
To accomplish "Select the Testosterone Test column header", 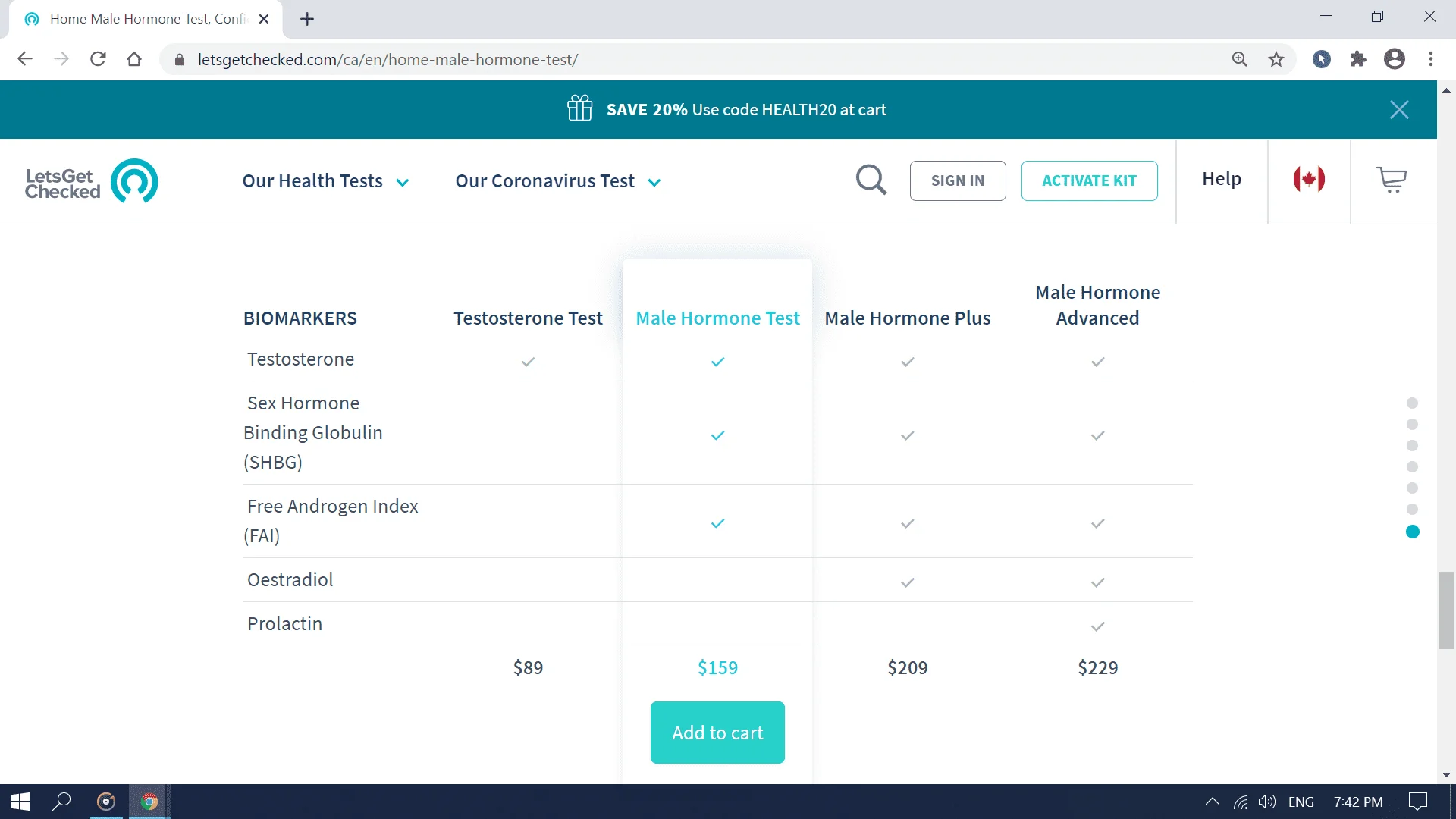I will tap(528, 318).
